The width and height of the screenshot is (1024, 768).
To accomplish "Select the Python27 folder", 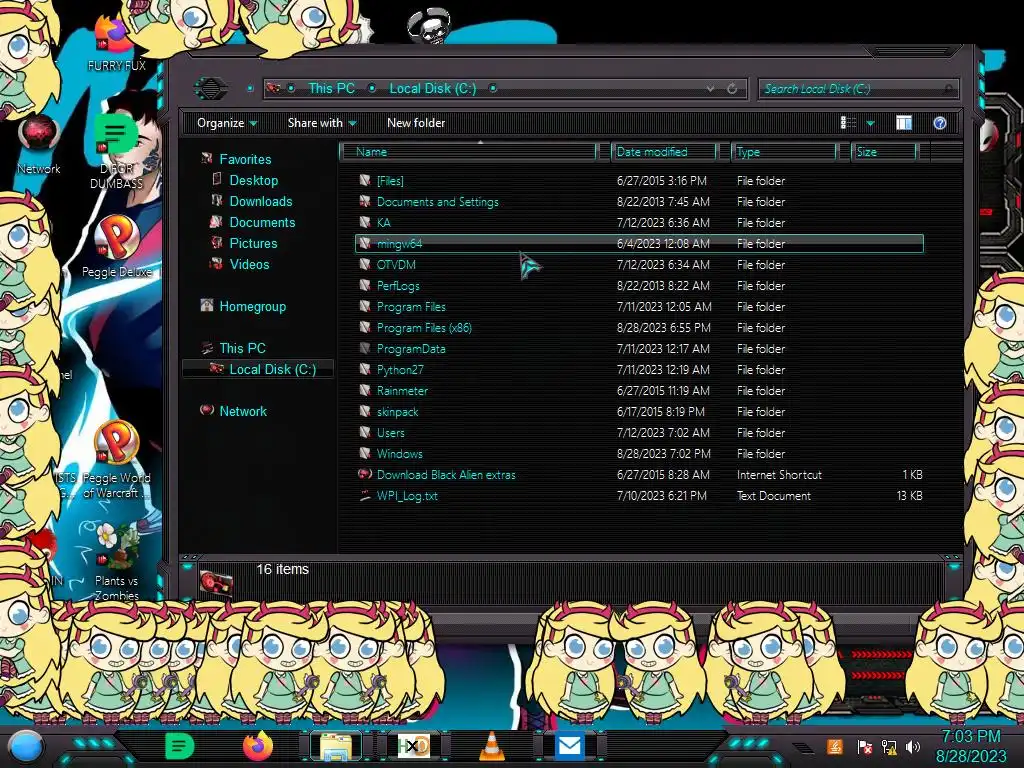I will [x=400, y=370].
